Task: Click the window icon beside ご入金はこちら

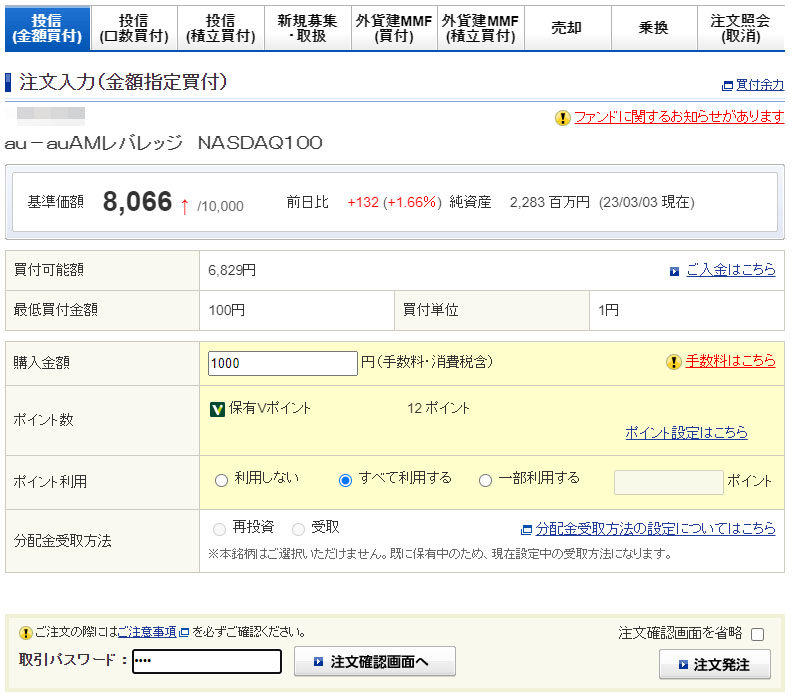Action: 676,271
